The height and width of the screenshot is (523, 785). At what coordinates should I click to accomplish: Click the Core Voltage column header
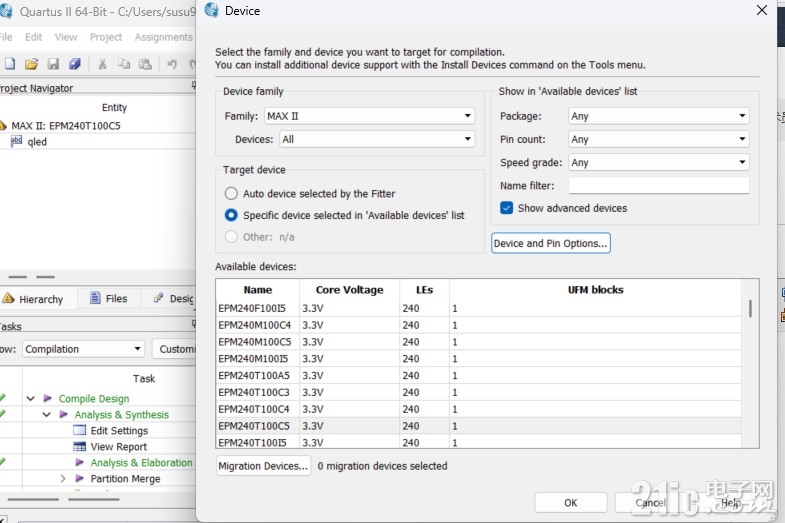349,290
